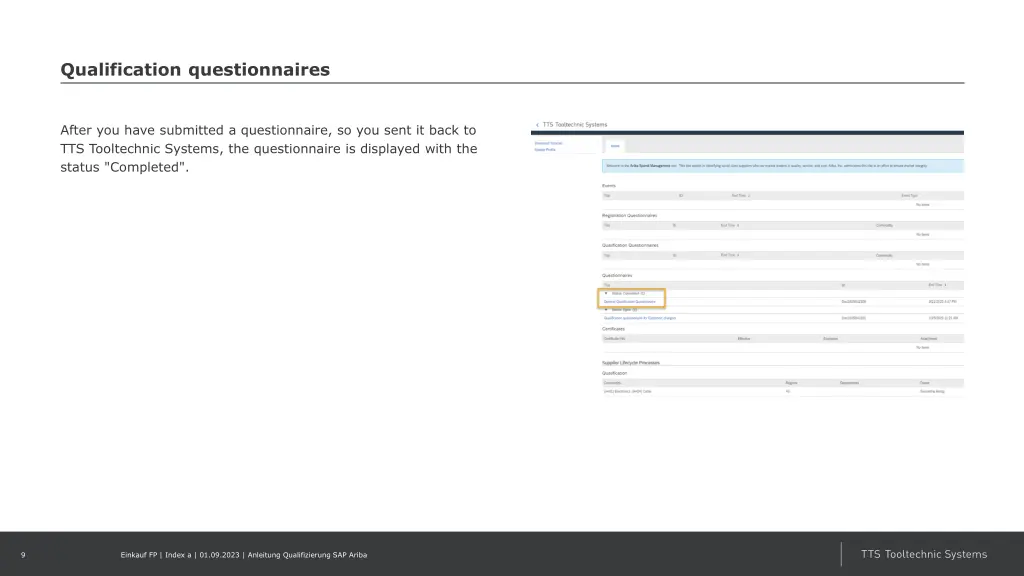Click the Supplier Lifecycle Processes heading
This screenshot has height=576, width=1024.
[x=631, y=362]
